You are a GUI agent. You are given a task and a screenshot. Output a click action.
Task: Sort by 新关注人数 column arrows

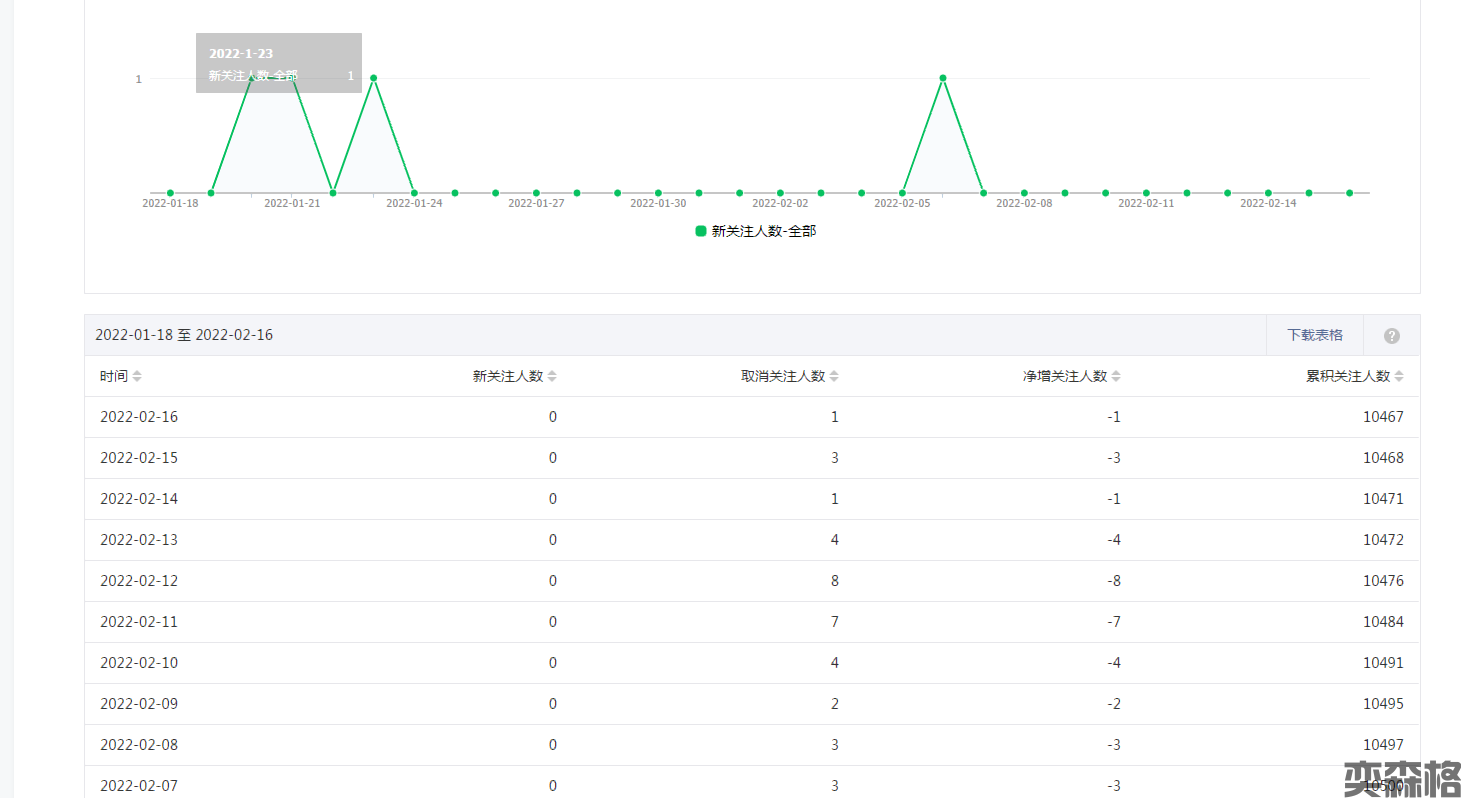(x=552, y=377)
